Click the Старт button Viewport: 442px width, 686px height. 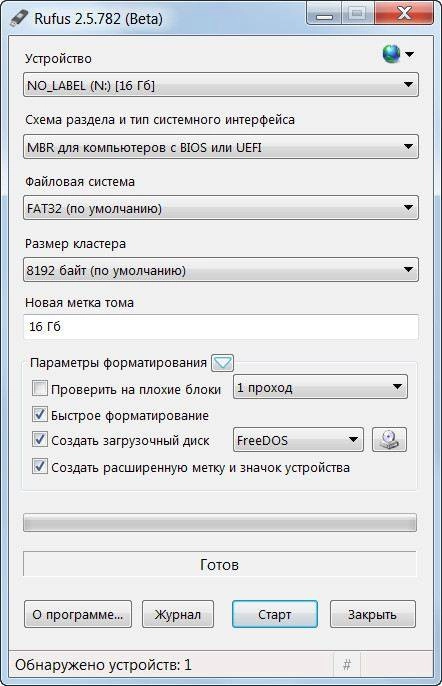pos(275,614)
